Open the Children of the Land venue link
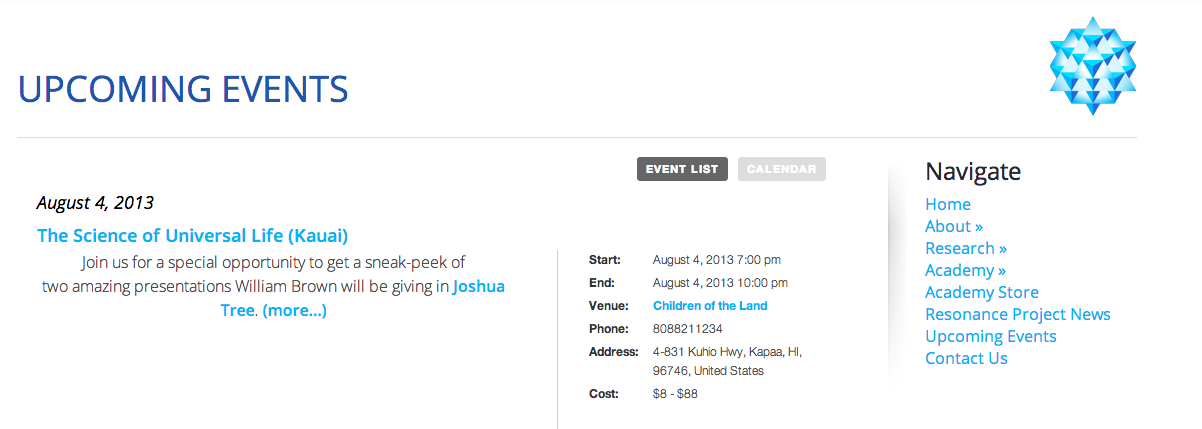 point(710,306)
